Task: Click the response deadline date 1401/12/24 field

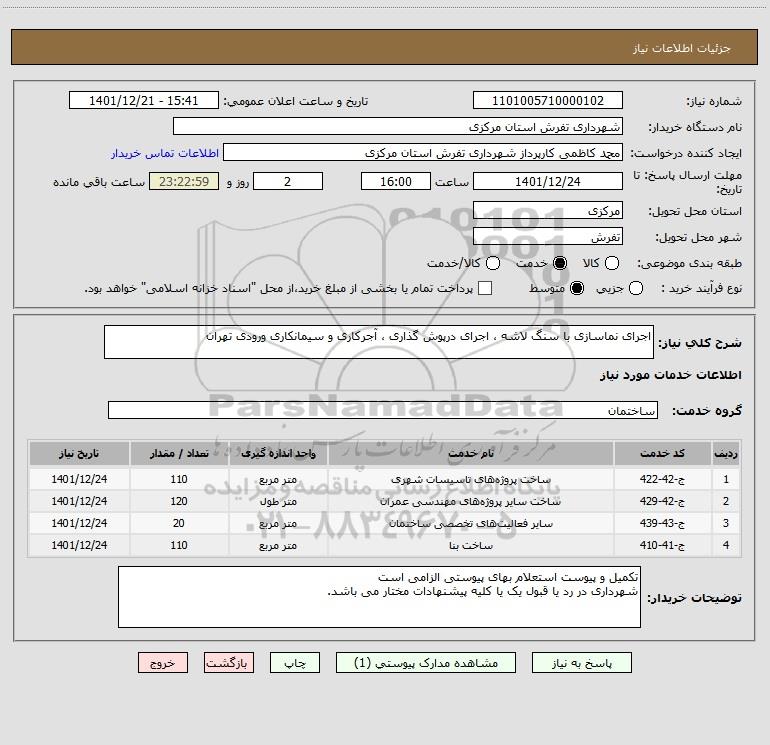Action: (548, 181)
